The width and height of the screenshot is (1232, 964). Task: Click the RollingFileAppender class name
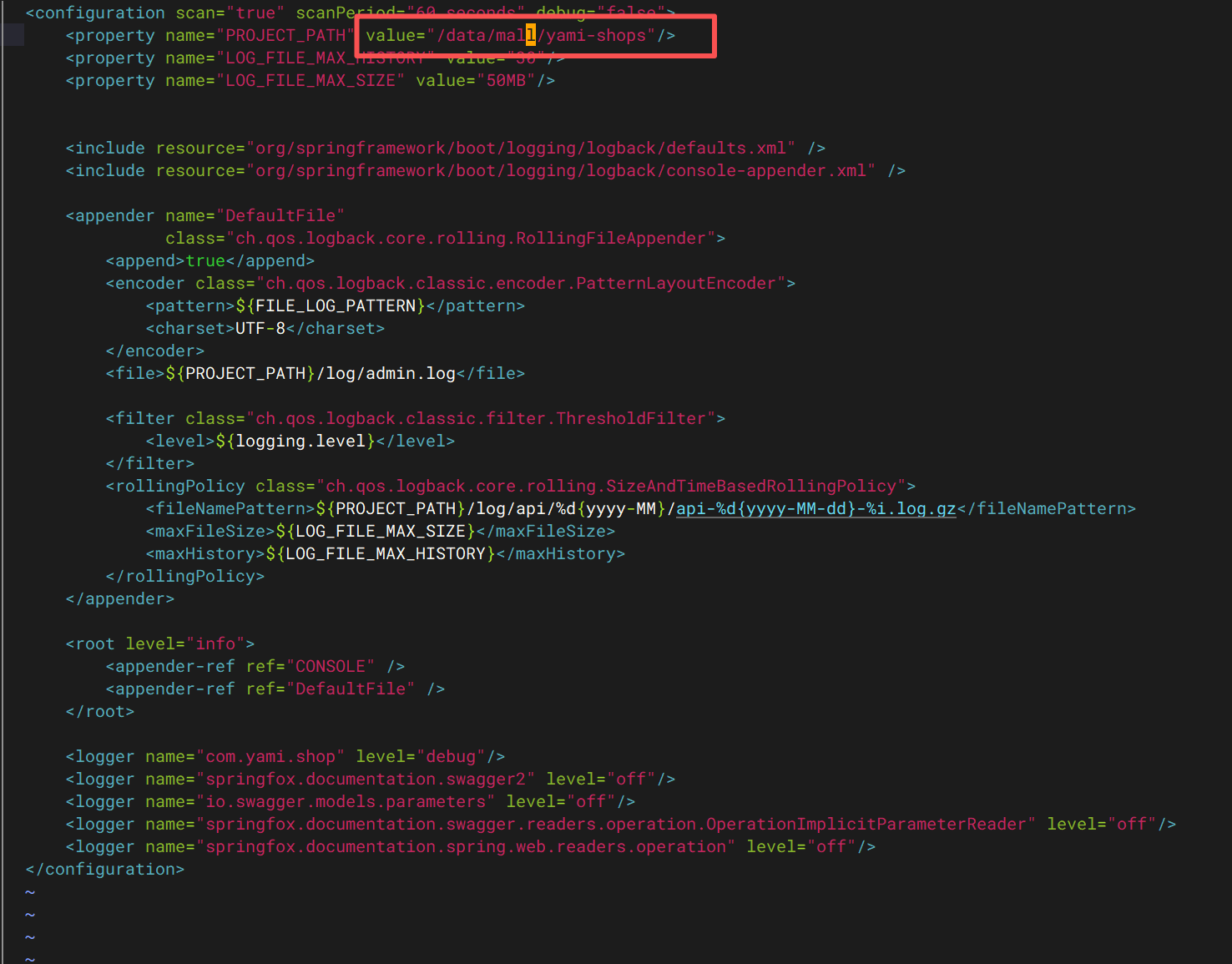click(611, 239)
